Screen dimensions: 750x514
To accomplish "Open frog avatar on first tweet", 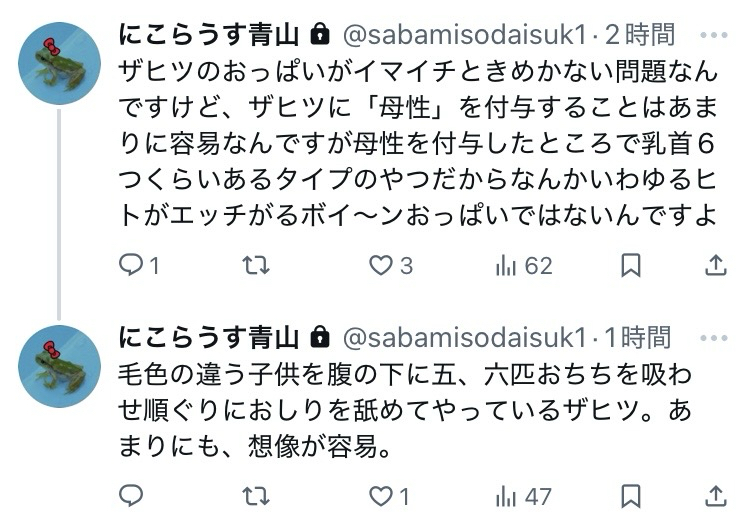I will pyautogui.click(x=59, y=63).
